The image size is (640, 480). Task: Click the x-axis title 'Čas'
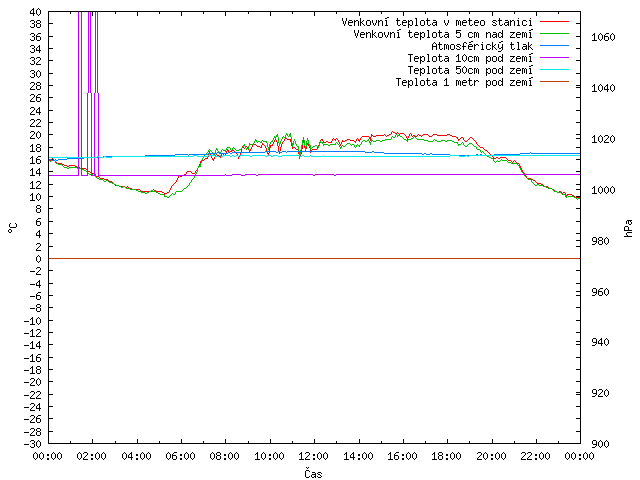click(x=313, y=473)
